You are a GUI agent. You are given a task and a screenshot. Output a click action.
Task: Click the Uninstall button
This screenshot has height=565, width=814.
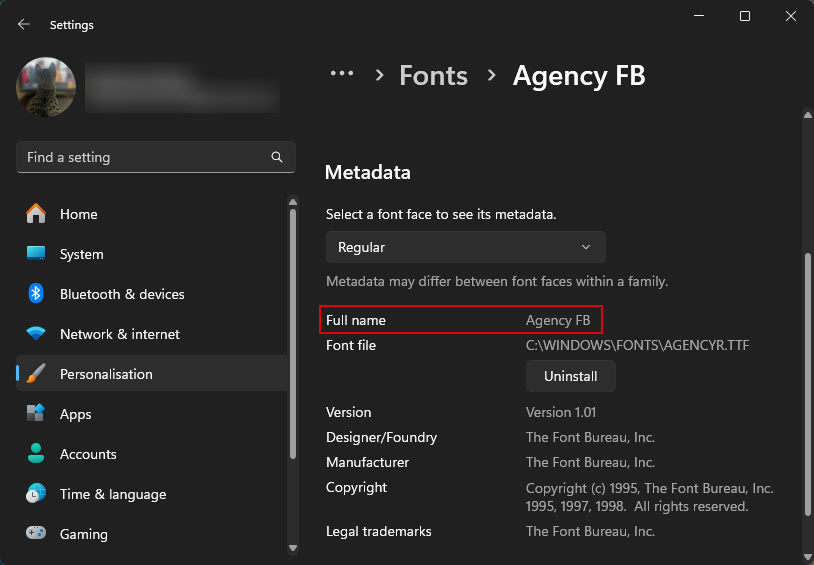570,376
